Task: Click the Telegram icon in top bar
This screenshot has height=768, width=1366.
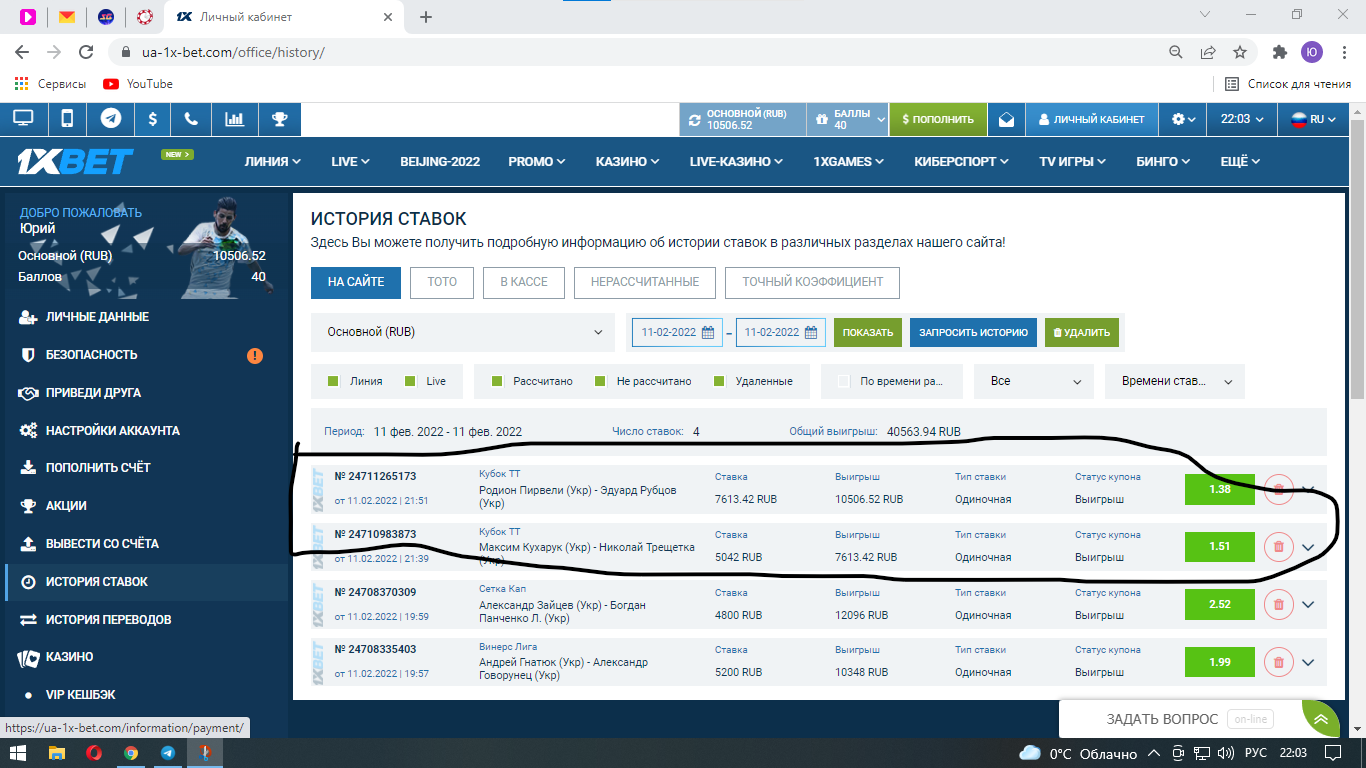Action: [x=111, y=119]
